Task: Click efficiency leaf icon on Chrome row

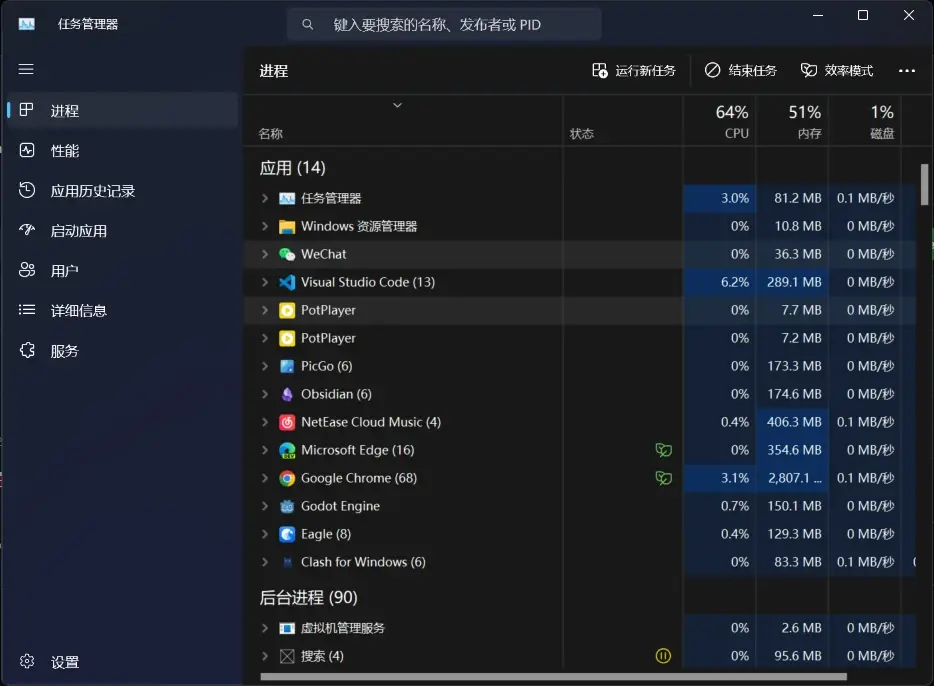Action: coord(664,478)
